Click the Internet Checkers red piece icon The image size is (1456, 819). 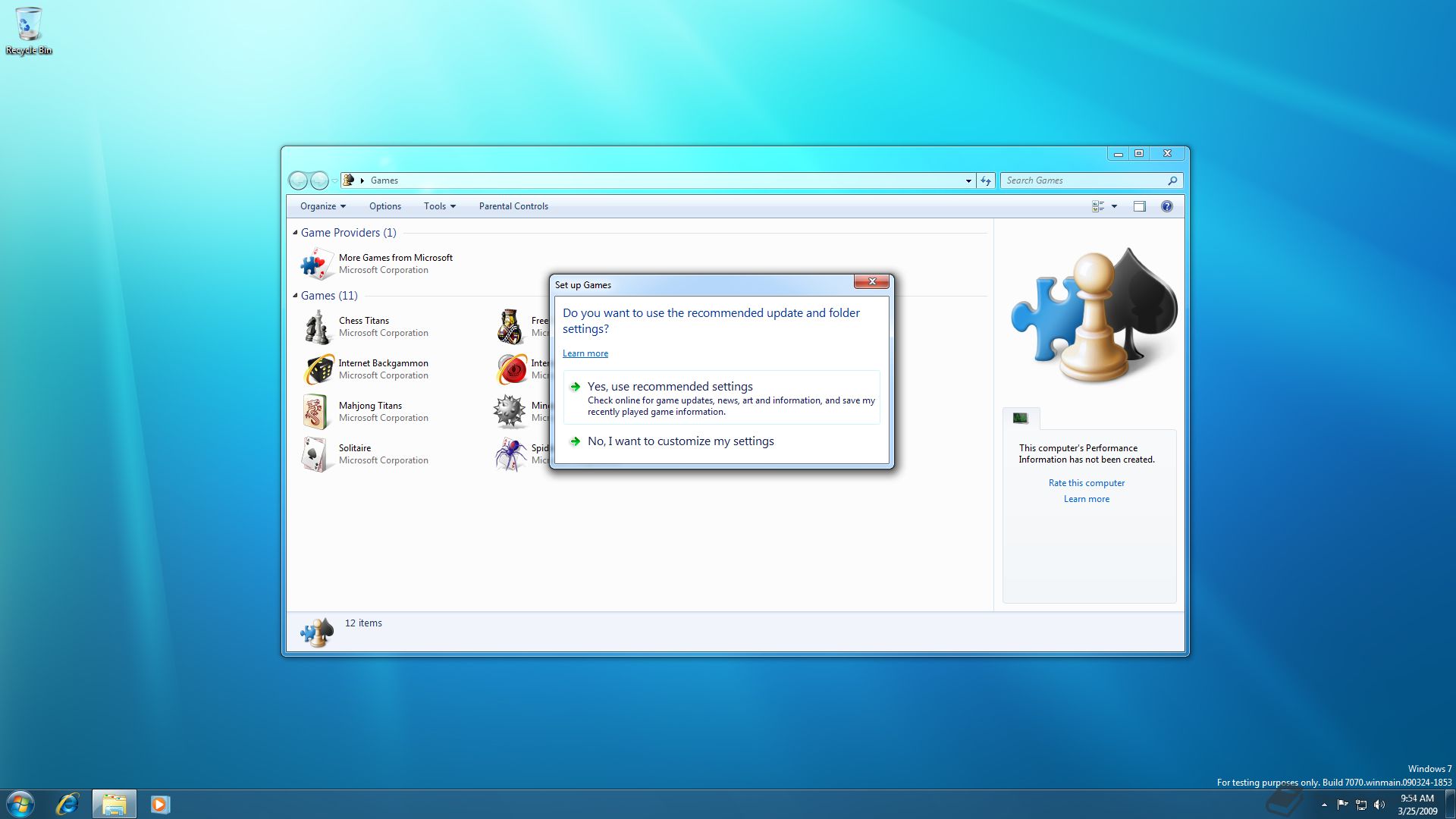(512, 369)
